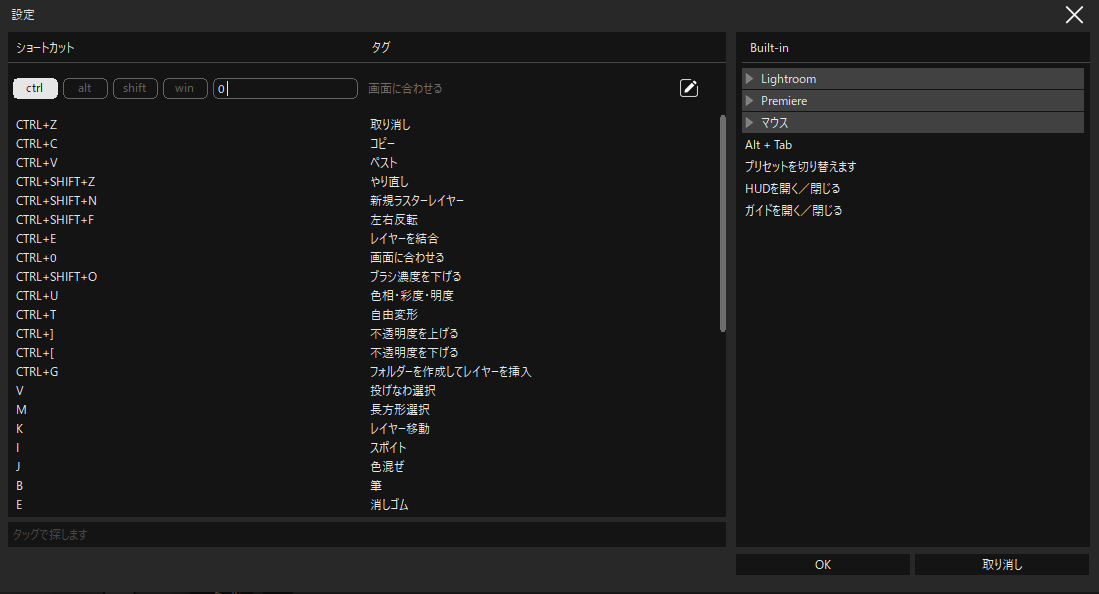Click the edit pencil icon beside the tag
1099x594 pixels.
pos(688,88)
